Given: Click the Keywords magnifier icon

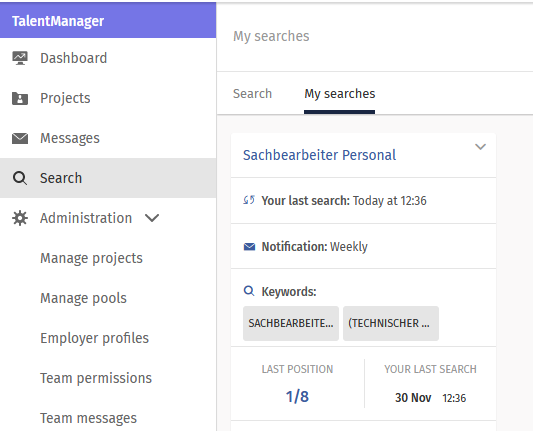Looking at the screenshot, I should click(x=249, y=291).
